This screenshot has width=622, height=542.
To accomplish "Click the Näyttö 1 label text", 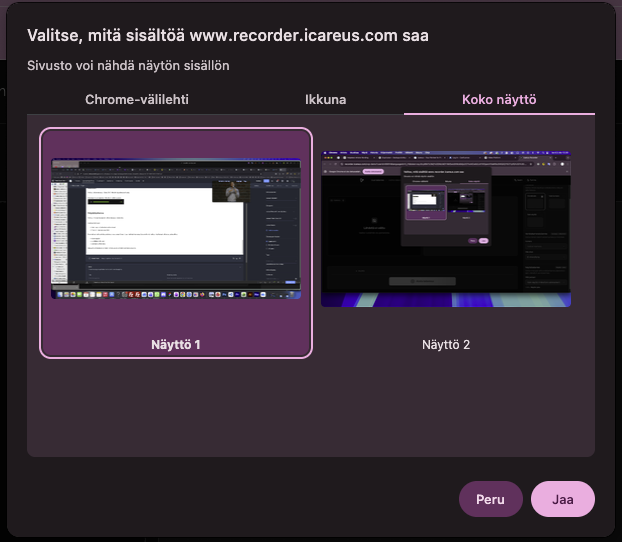I will [x=176, y=344].
